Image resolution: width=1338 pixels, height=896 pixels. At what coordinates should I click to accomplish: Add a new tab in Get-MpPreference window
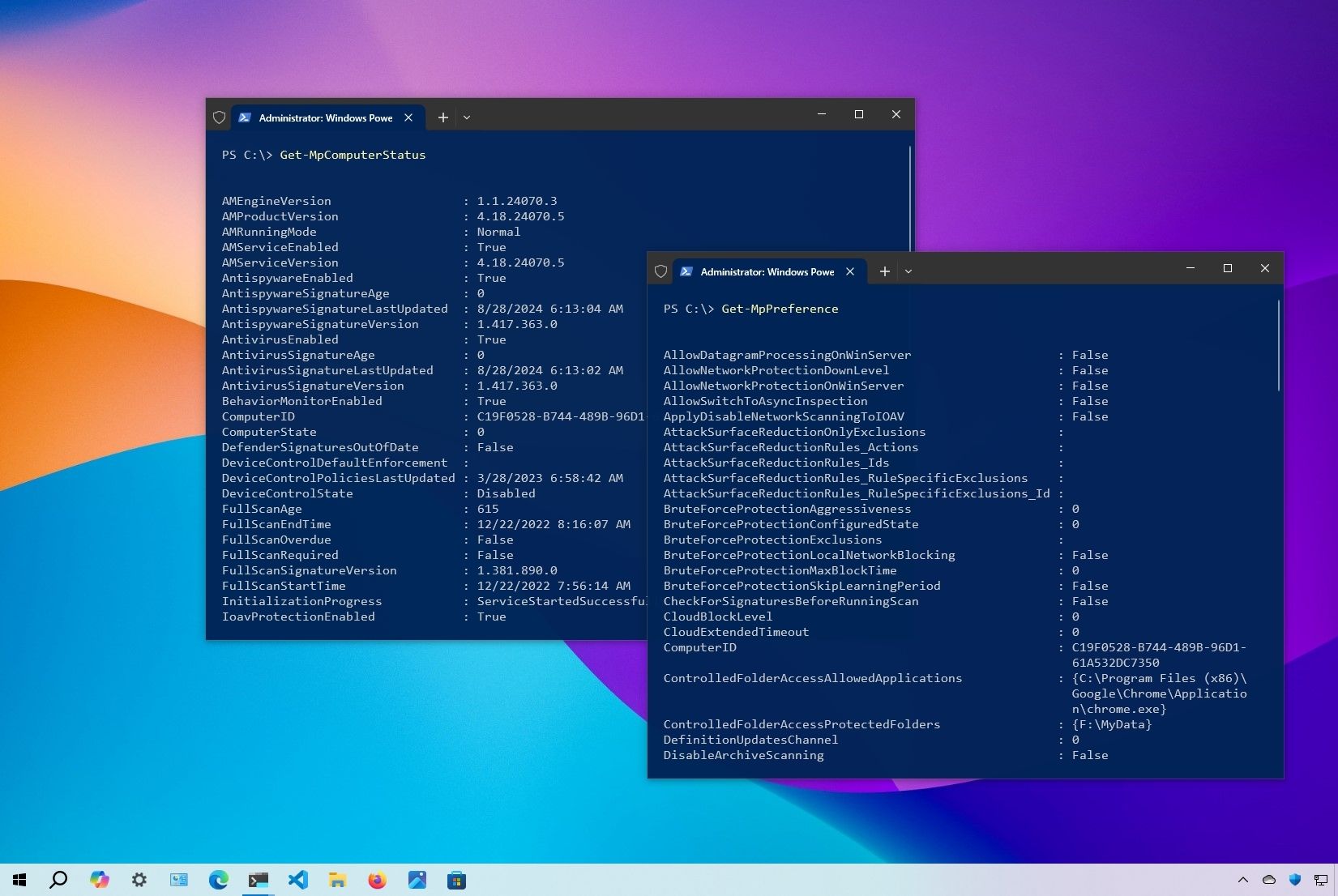point(885,271)
